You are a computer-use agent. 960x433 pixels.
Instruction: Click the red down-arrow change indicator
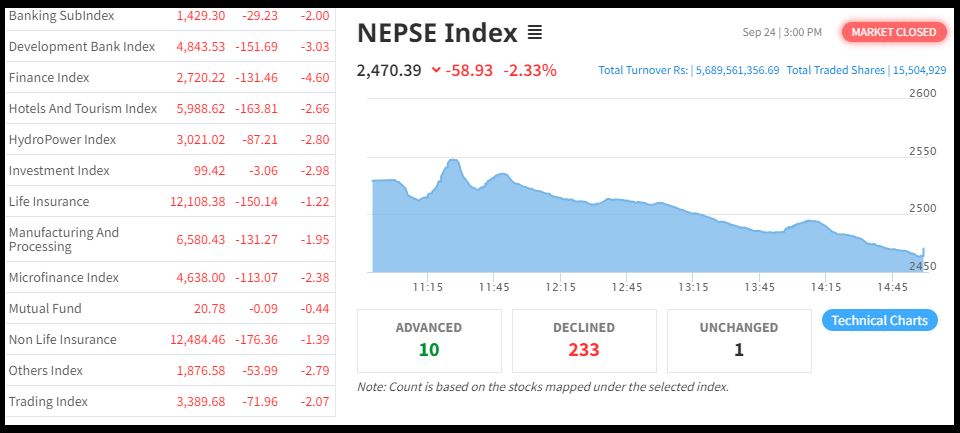coord(436,70)
